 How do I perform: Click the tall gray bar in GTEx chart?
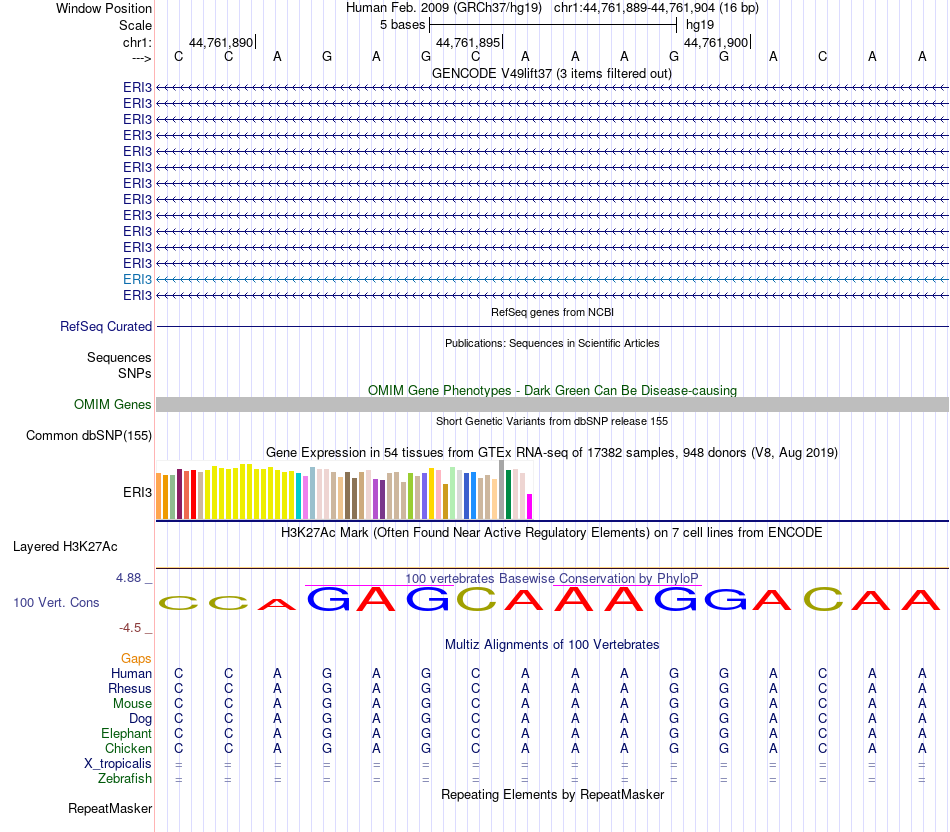502,490
